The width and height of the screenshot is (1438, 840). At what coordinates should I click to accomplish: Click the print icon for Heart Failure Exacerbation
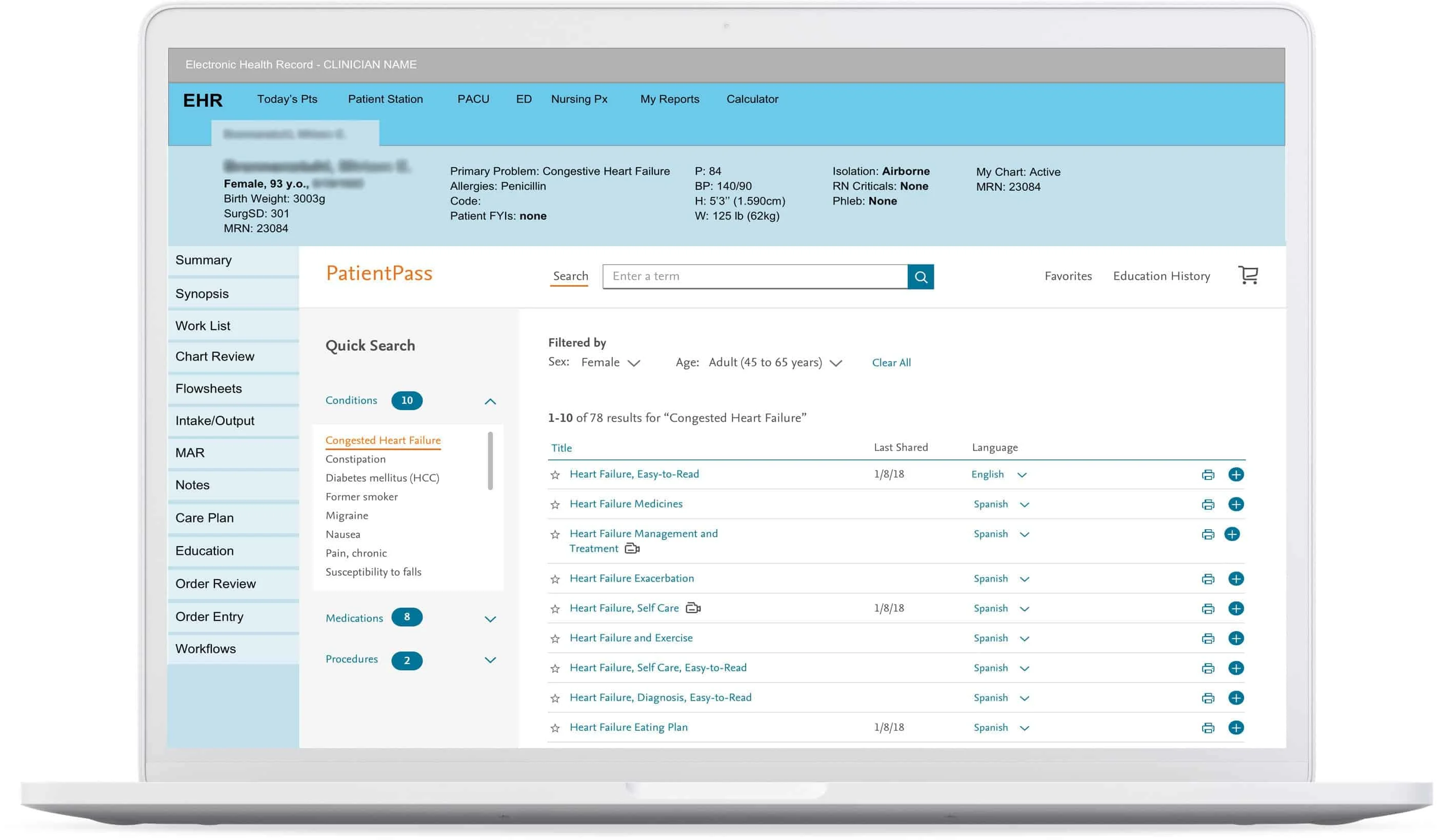click(x=1208, y=578)
